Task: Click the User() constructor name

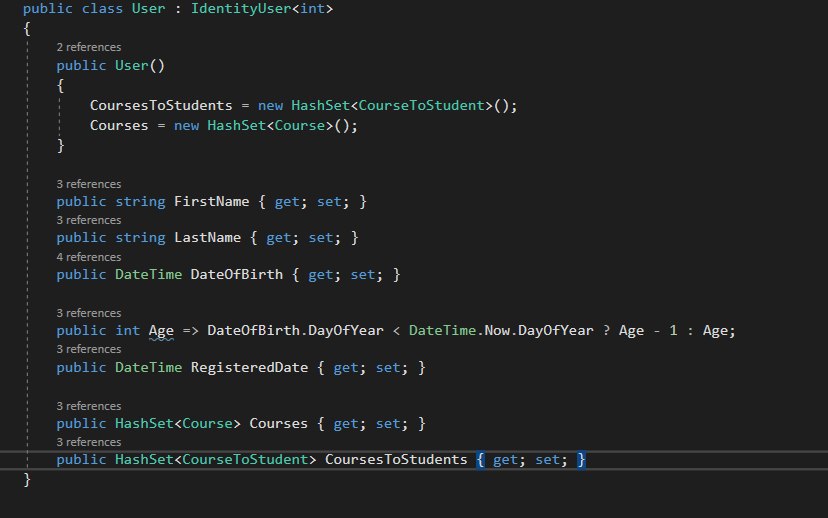Action: [131, 65]
